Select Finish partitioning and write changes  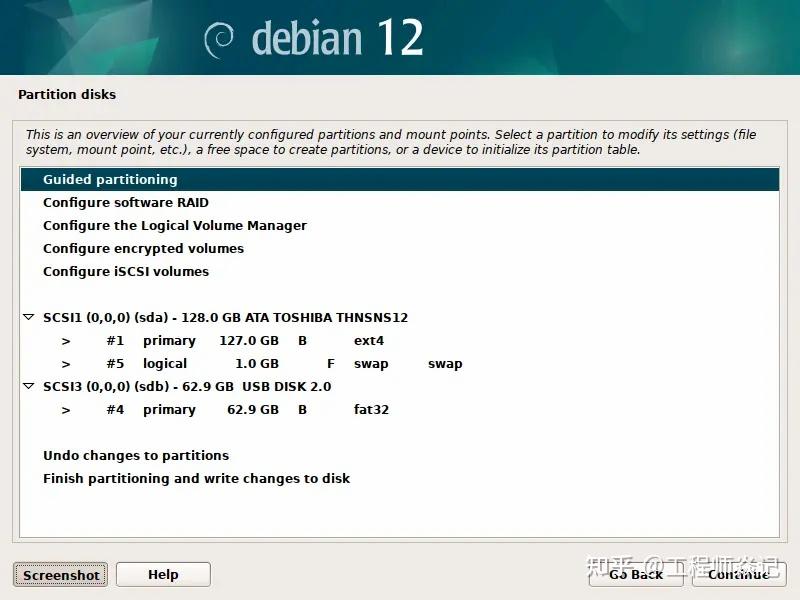click(195, 478)
